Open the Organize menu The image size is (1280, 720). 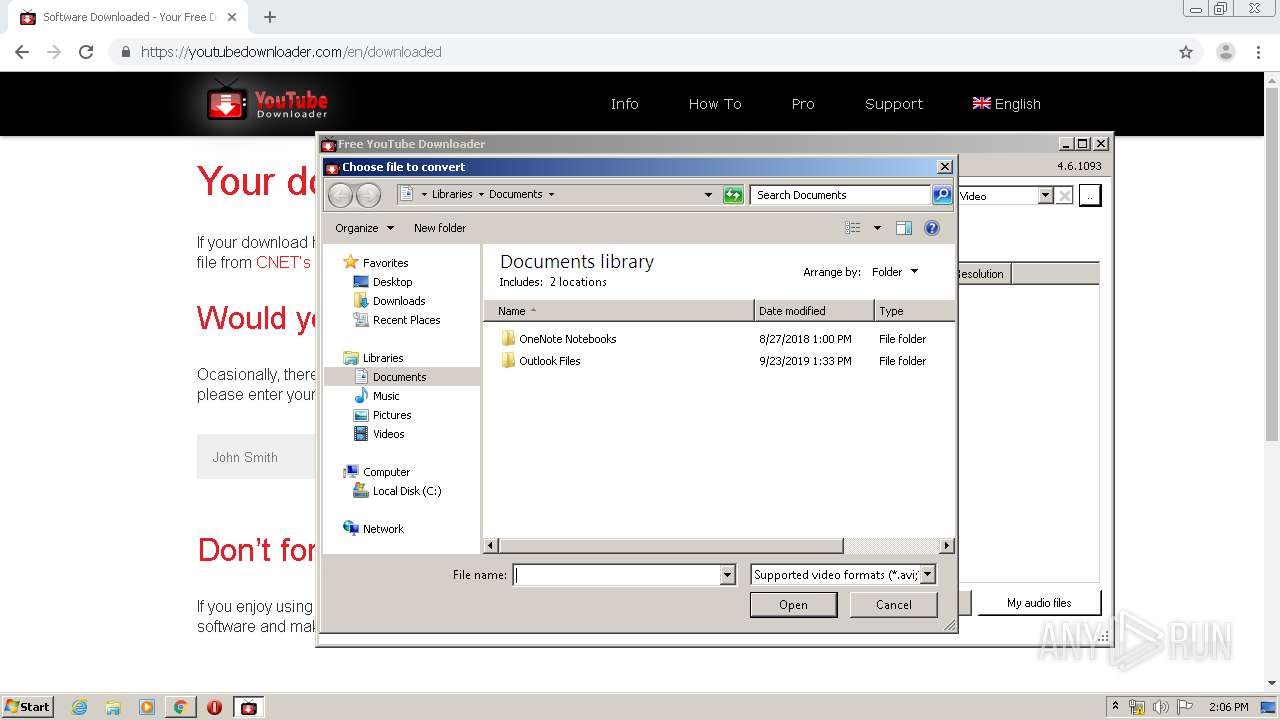tap(364, 228)
